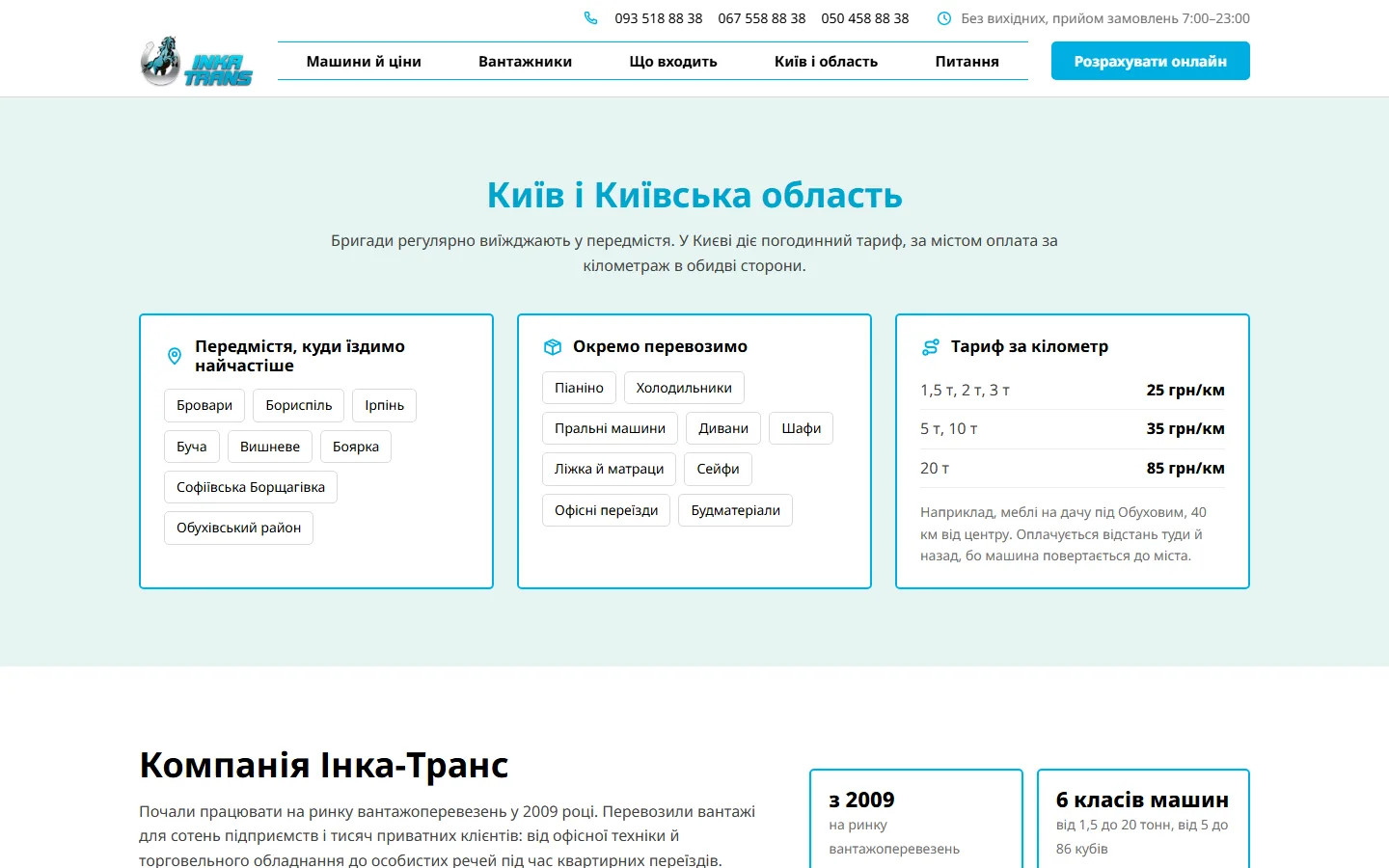Click the Офісні переїзди tag

(x=607, y=510)
